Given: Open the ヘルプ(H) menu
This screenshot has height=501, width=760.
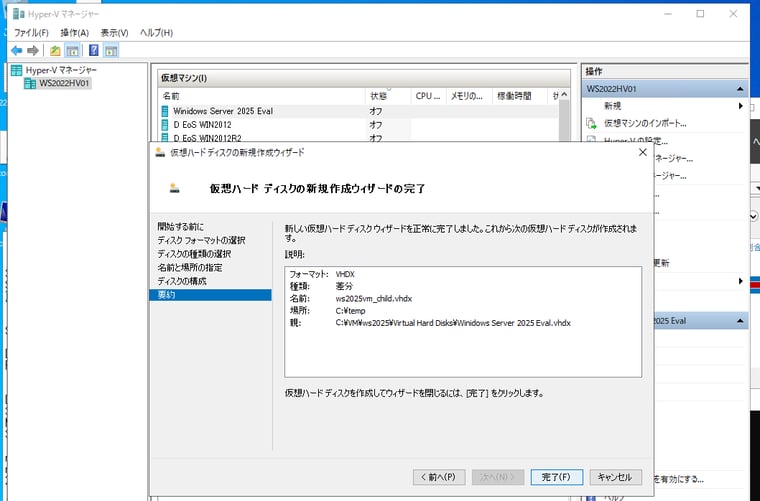Looking at the screenshot, I should pos(156,32).
